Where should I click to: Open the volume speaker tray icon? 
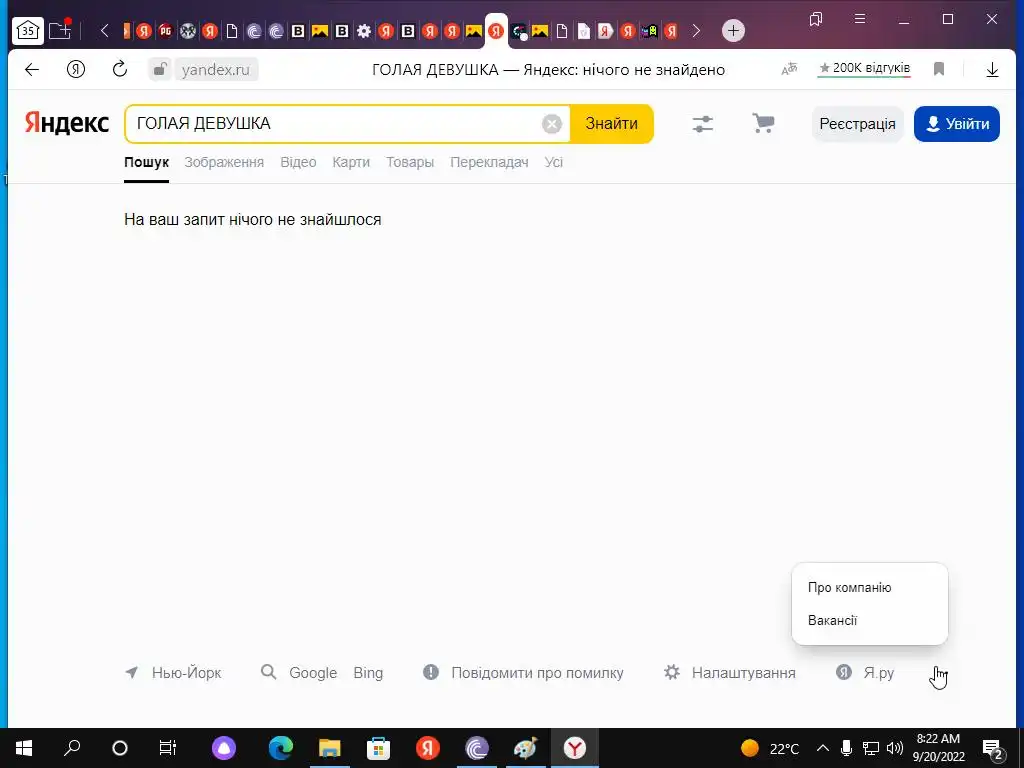coord(895,748)
